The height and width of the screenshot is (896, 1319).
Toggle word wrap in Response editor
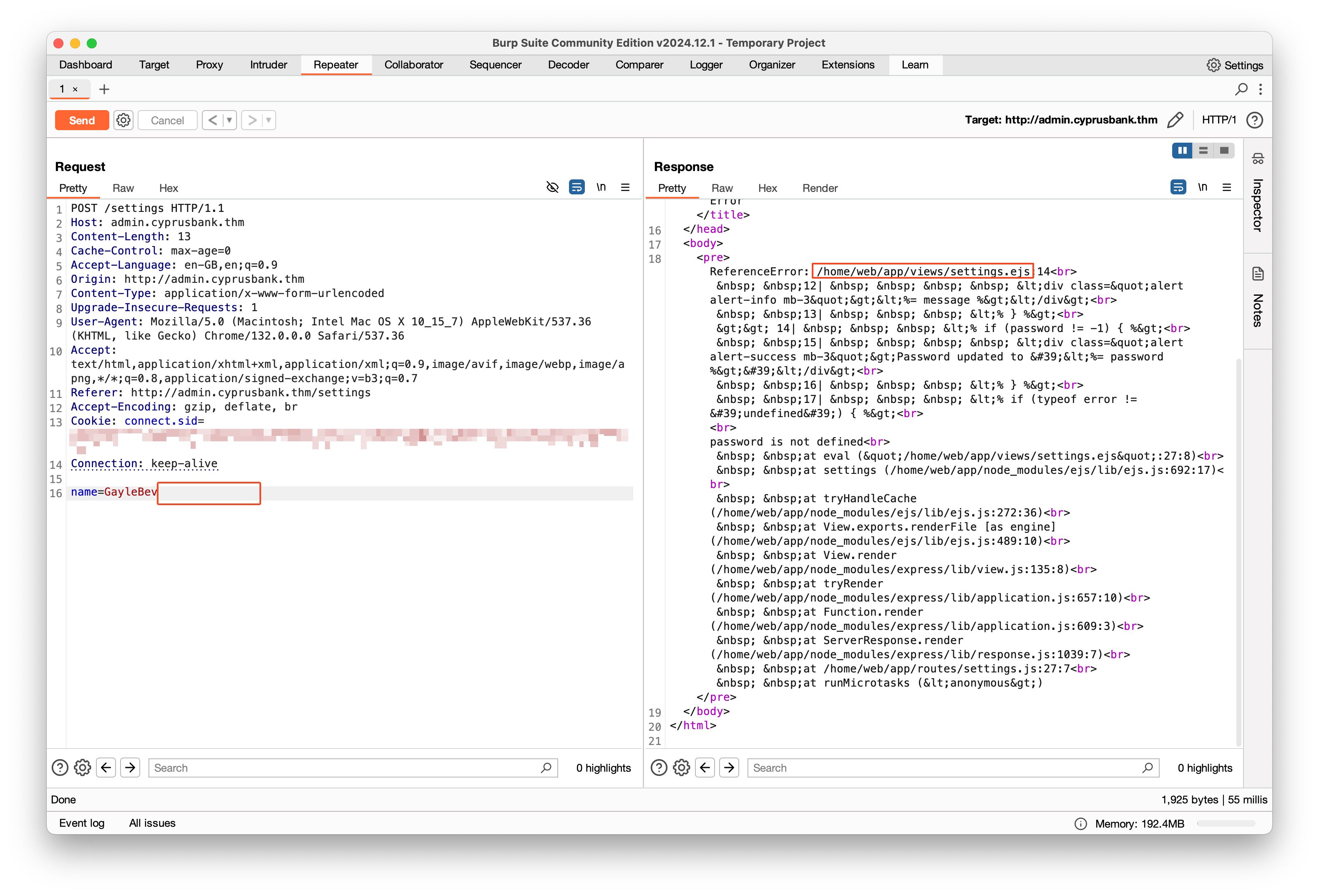[x=1178, y=187]
